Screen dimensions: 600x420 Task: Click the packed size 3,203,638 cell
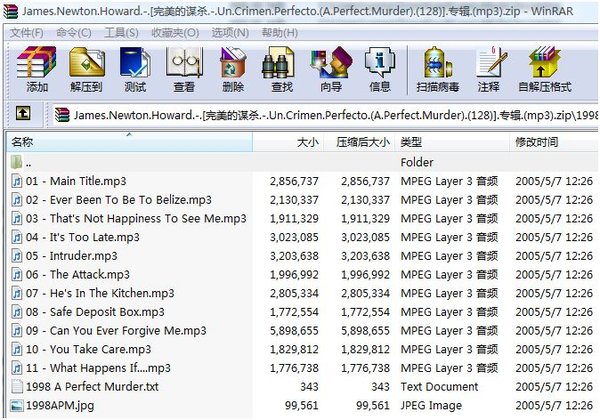pyautogui.click(x=365, y=256)
